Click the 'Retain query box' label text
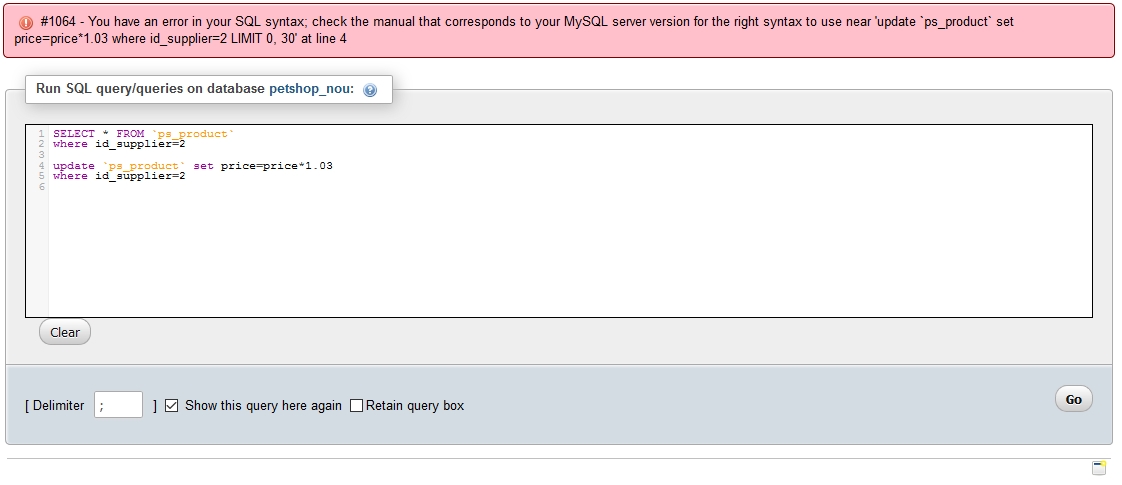Viewport: 1122px width, 485px height. point(415,405)
